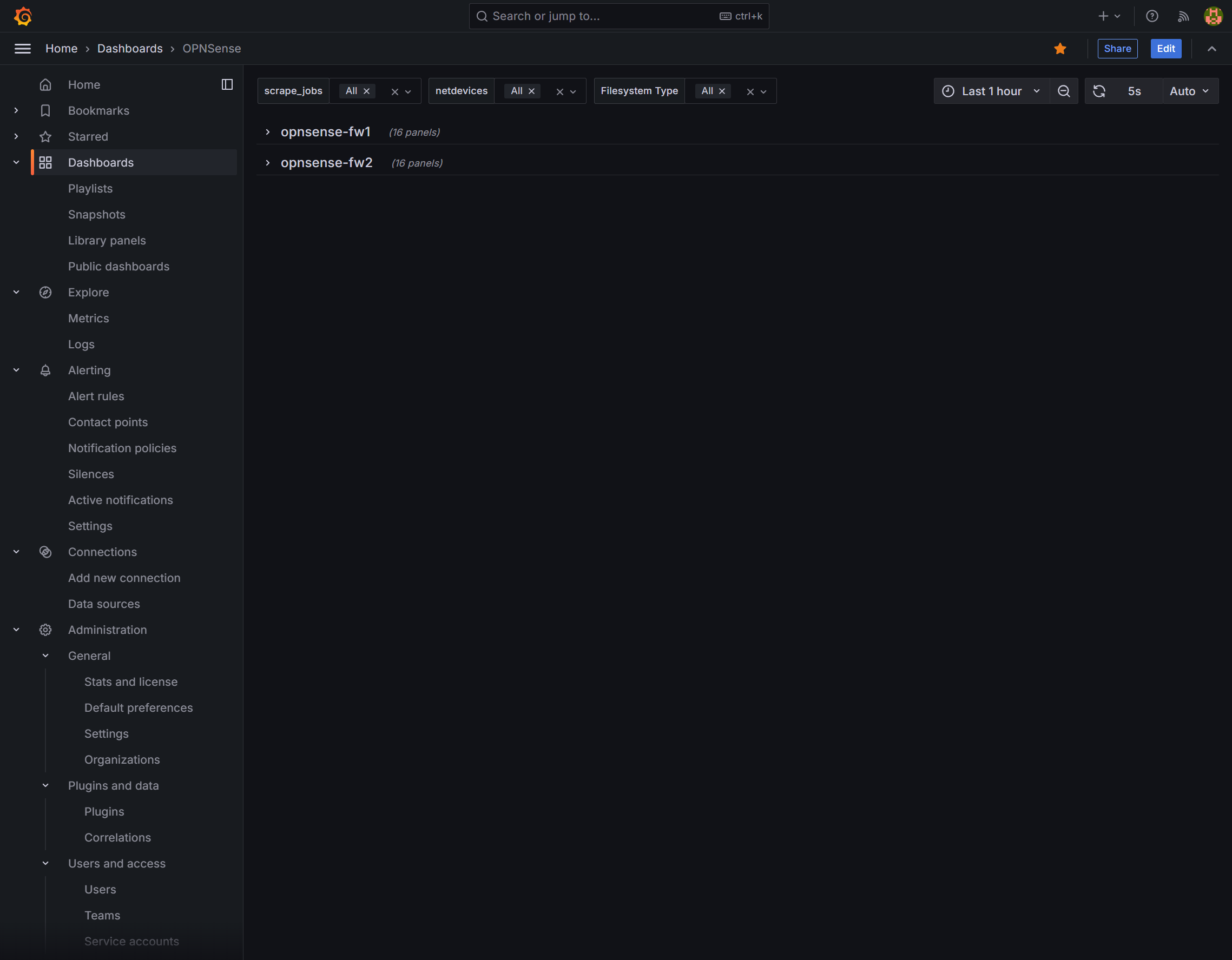Click the zoom out time range icon
The height and width of the screenshot is (960, 1232).
coord(1064,91)
